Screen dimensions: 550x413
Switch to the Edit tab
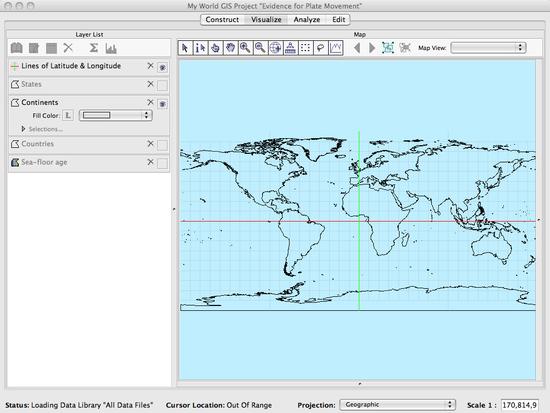tap(338, 20)
